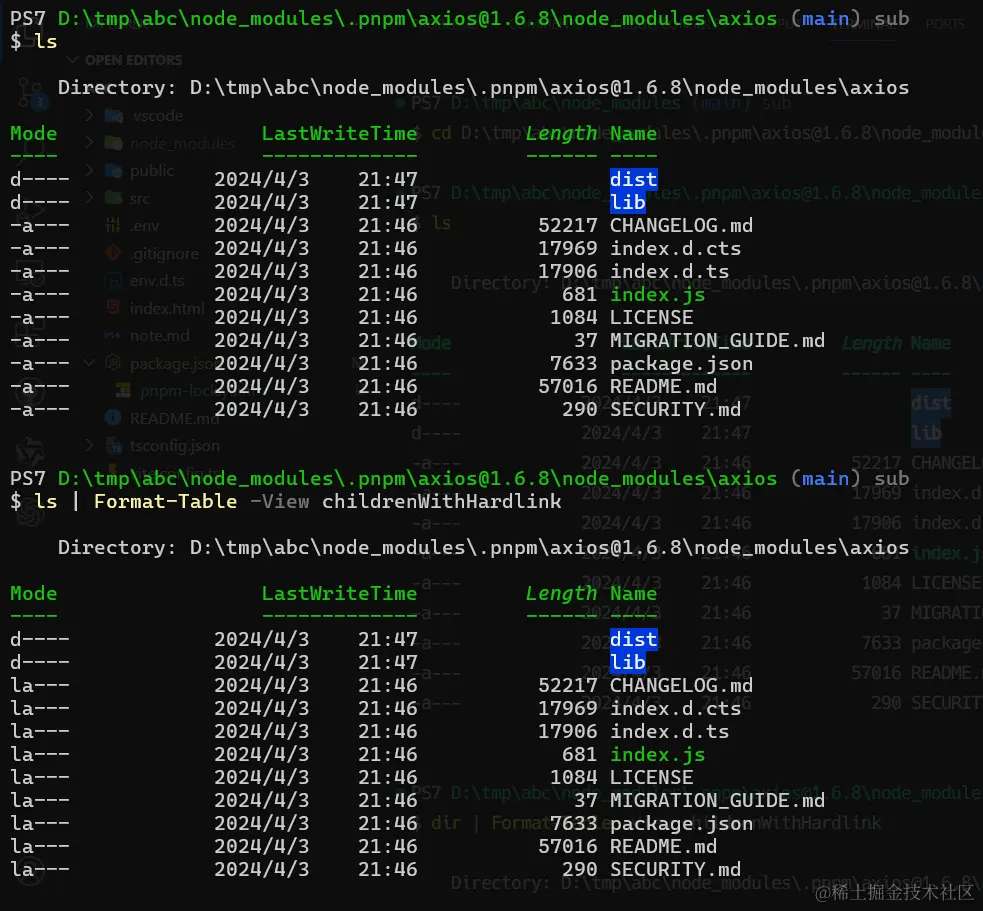Open PORTS tab in background VS Code panel
Screen dimensions: 983x911
click(x=945, y=24)
